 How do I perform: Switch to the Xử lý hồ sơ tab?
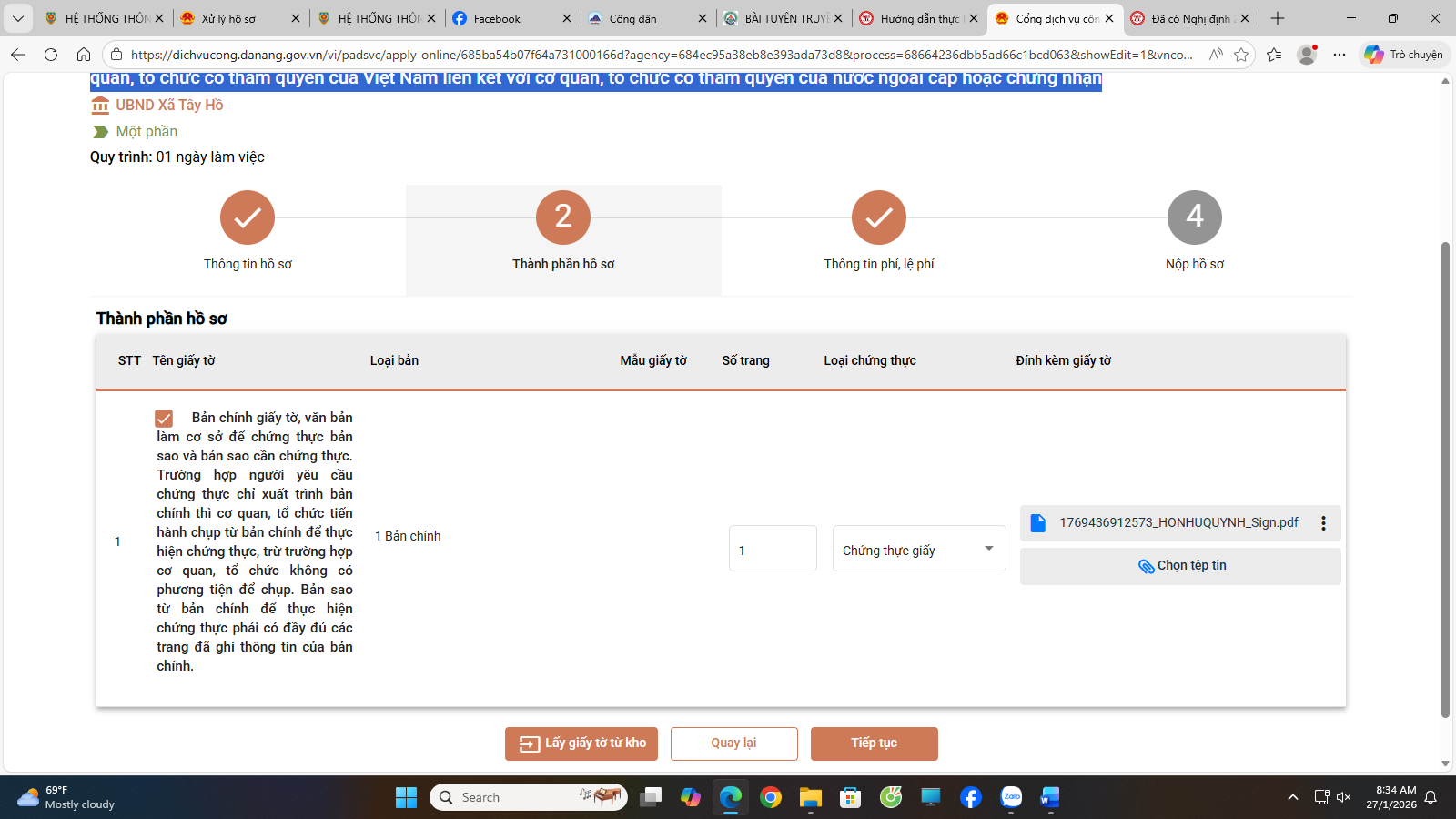coord(228,18)
